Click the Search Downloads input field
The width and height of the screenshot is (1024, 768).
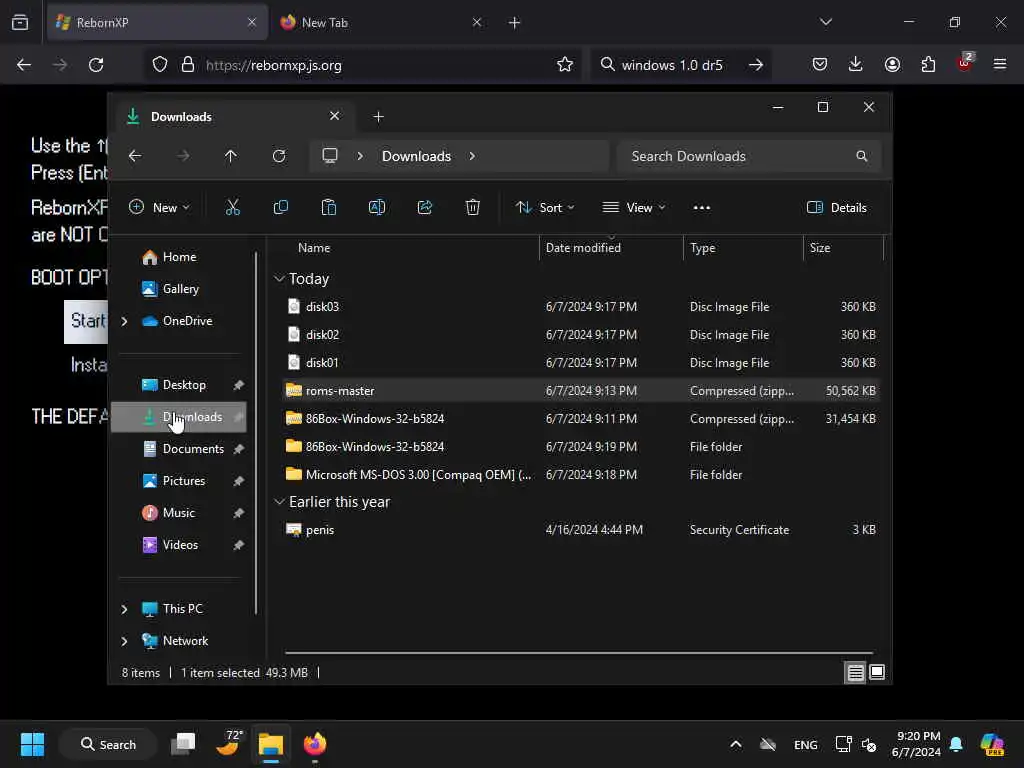[x=748, y=156]
